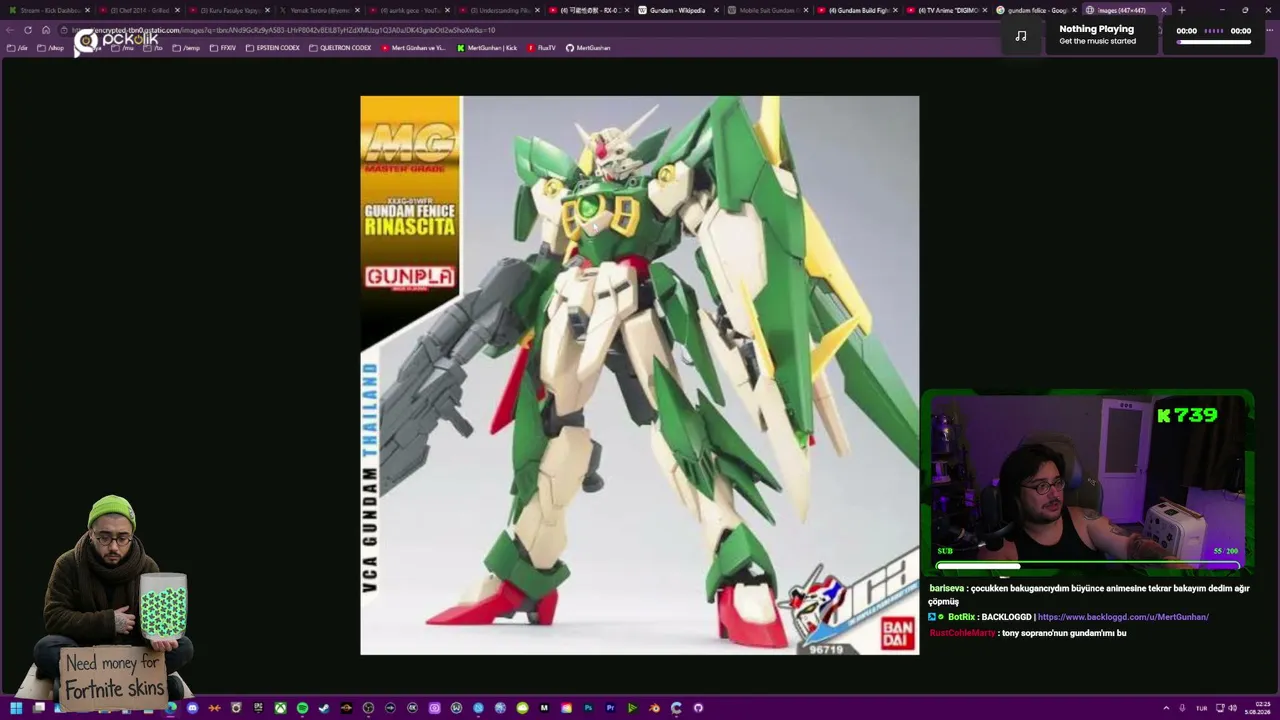The height and width of the screenshot is (720, 1280).
Task: Open OBS Studio from the taskbar
Action: pos(368,708)
